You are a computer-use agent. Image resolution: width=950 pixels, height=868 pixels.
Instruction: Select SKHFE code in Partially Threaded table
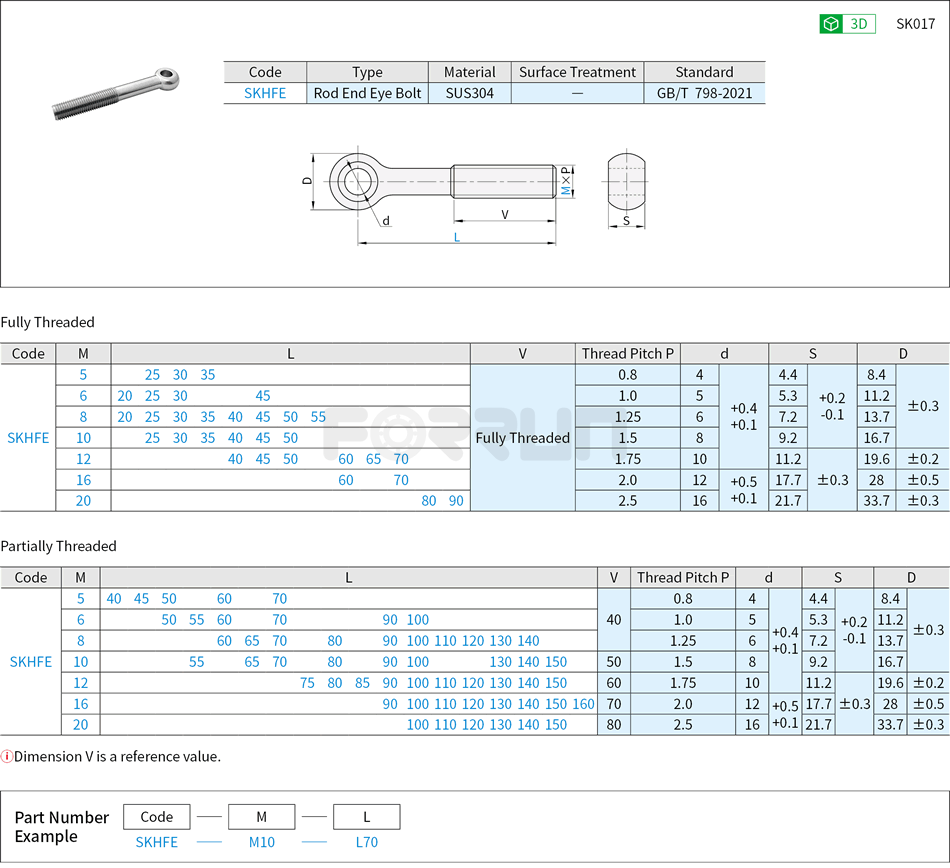coord(29,662)
